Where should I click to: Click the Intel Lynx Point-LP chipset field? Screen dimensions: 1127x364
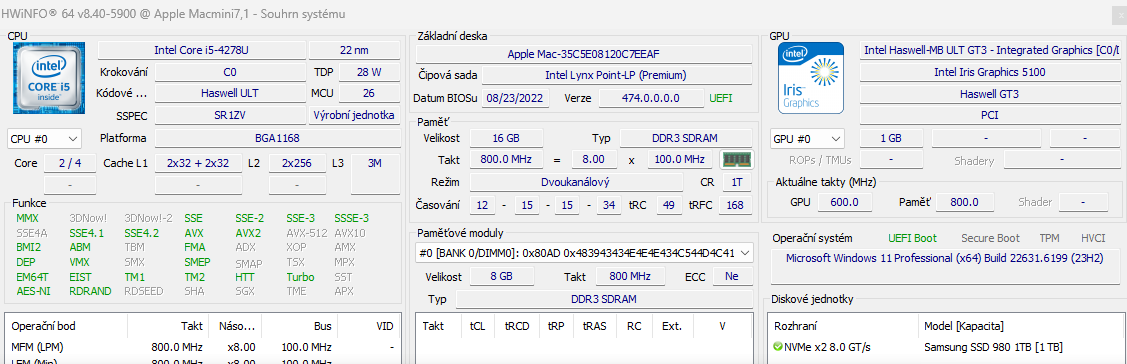point(616,75)
